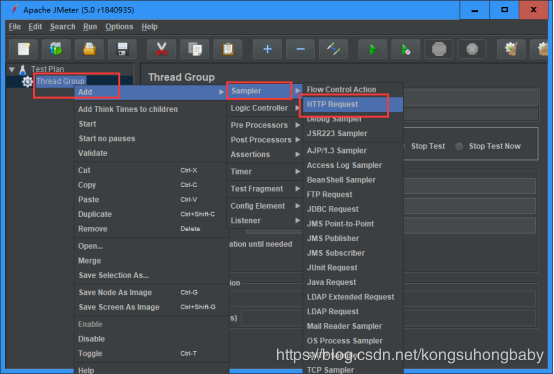The width and height of the screenshot is (554, 374).
Task: Expand the Listener submenu
Action: pyautogui.click(x=265, y=221)
